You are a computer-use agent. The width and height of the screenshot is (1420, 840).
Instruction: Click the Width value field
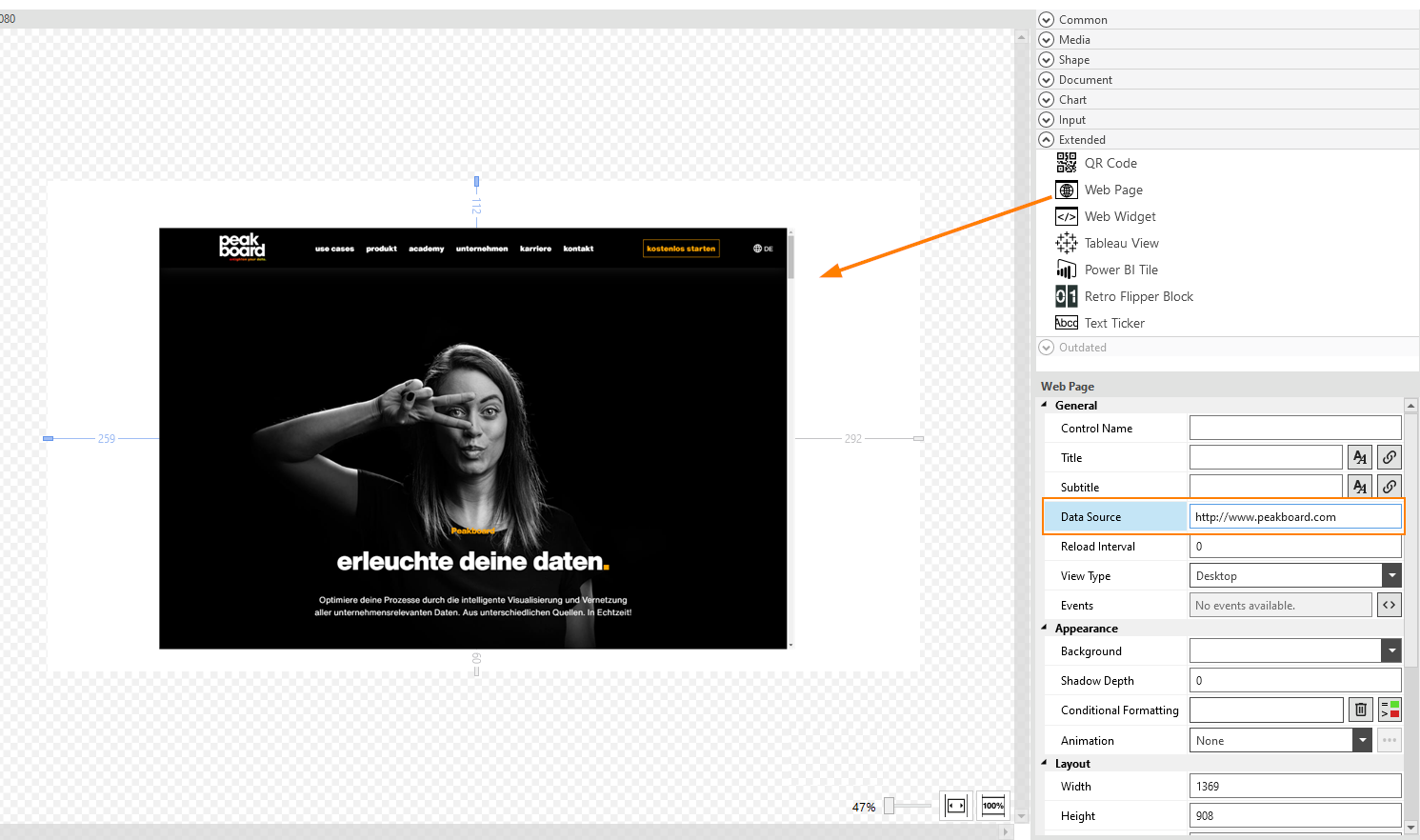pos(1295,786)
